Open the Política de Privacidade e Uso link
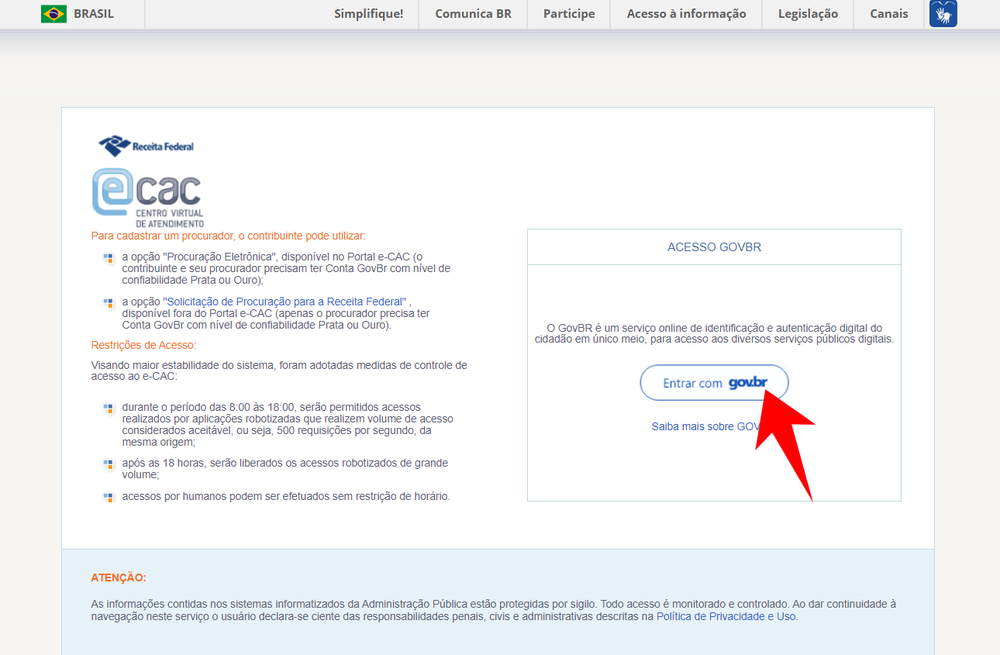This screenshot has height=655, width=1000. pos(726,616)
